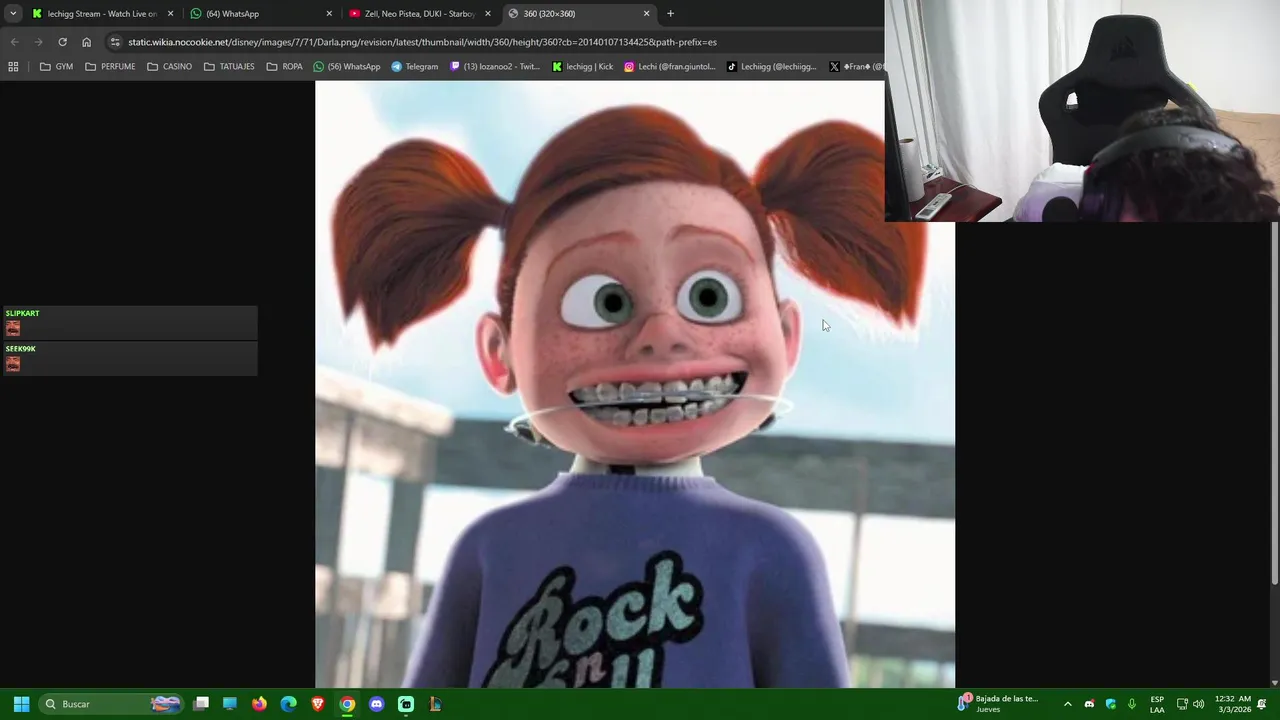The height and width of the screenshot is (720, 1280).
Task: Close the Zell, Neo Pistea YouTube tab
Action: pos(488,14)
